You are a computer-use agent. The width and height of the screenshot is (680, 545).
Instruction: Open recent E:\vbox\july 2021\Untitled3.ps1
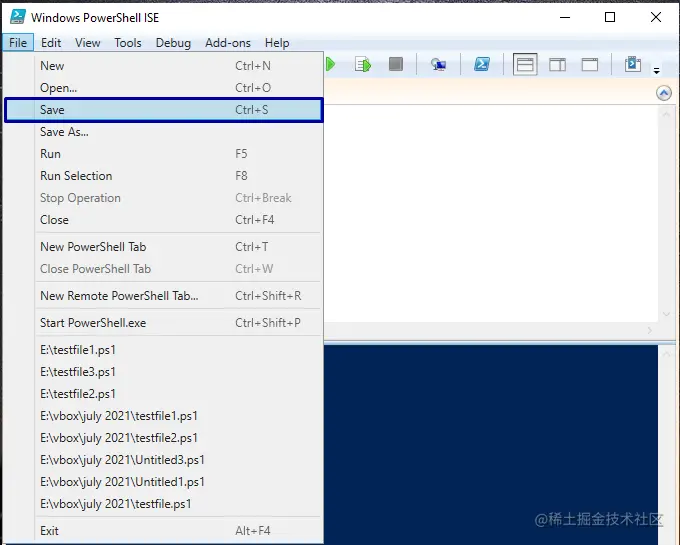point(163,460)
